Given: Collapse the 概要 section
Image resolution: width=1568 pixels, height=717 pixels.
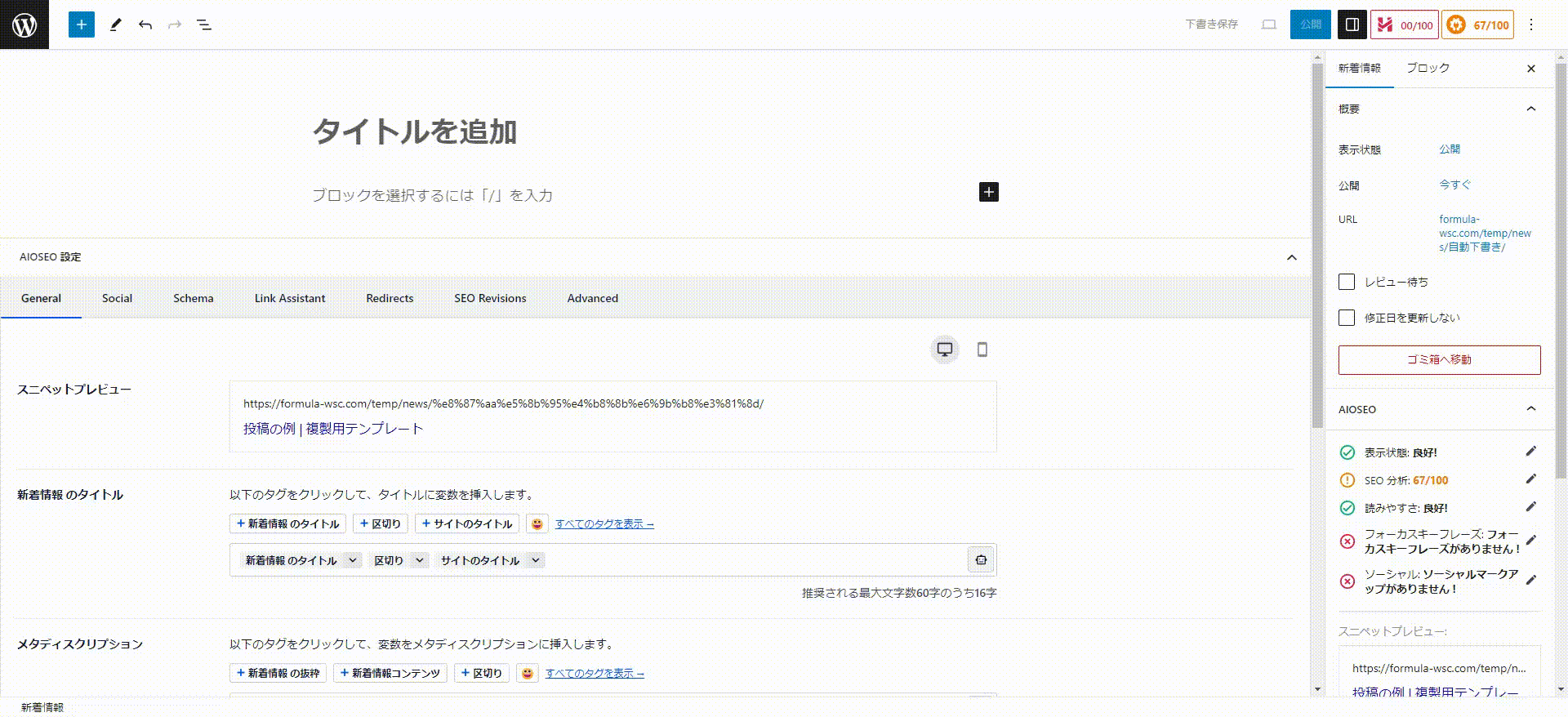Looking at the screenshot, I should coord(1530,109).
